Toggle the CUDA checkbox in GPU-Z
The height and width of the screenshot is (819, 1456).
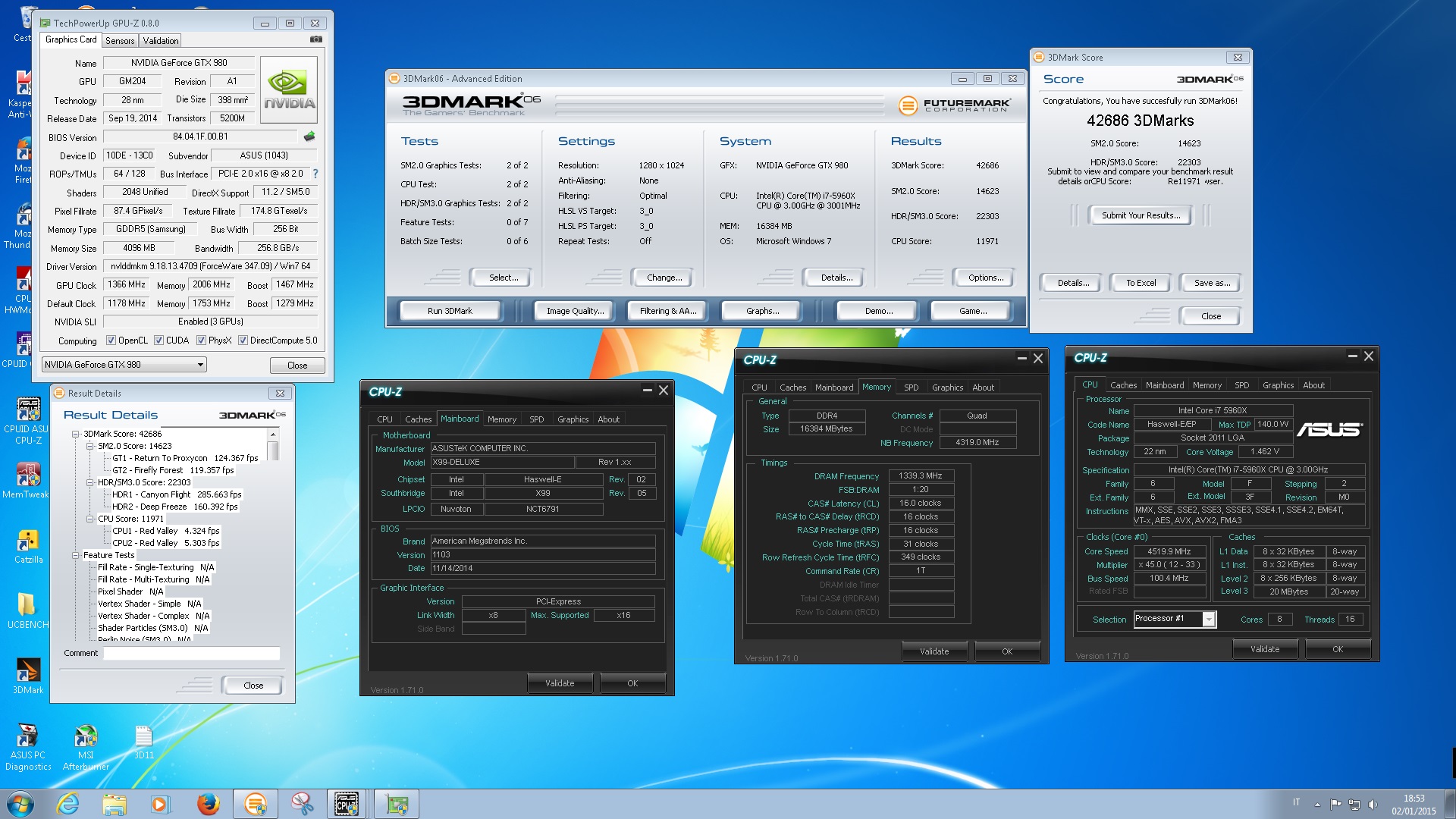point(159,340)
